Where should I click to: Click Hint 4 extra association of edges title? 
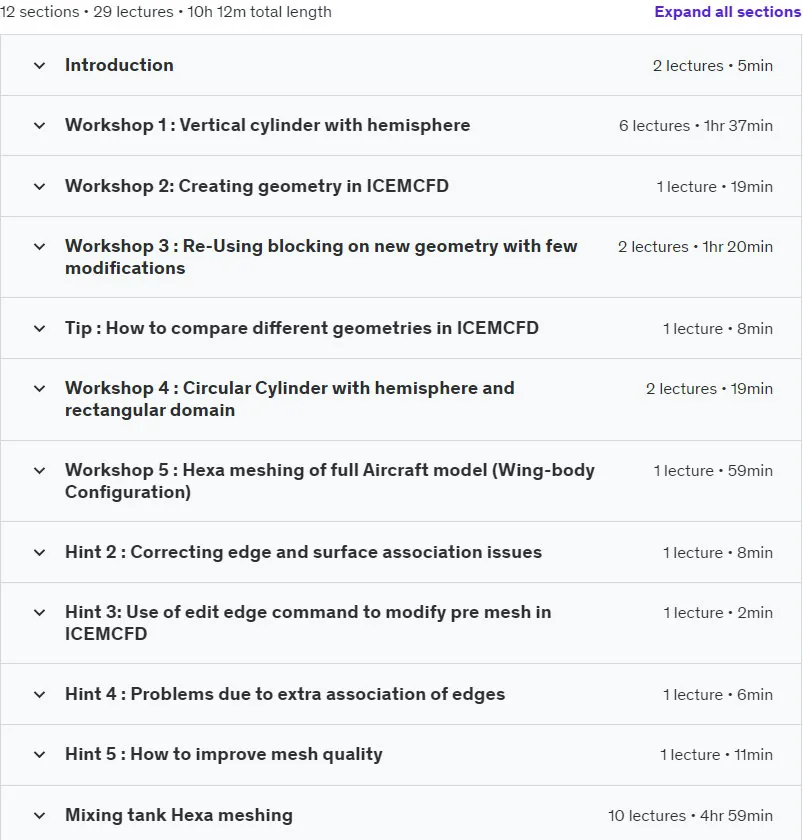point(285,694)
